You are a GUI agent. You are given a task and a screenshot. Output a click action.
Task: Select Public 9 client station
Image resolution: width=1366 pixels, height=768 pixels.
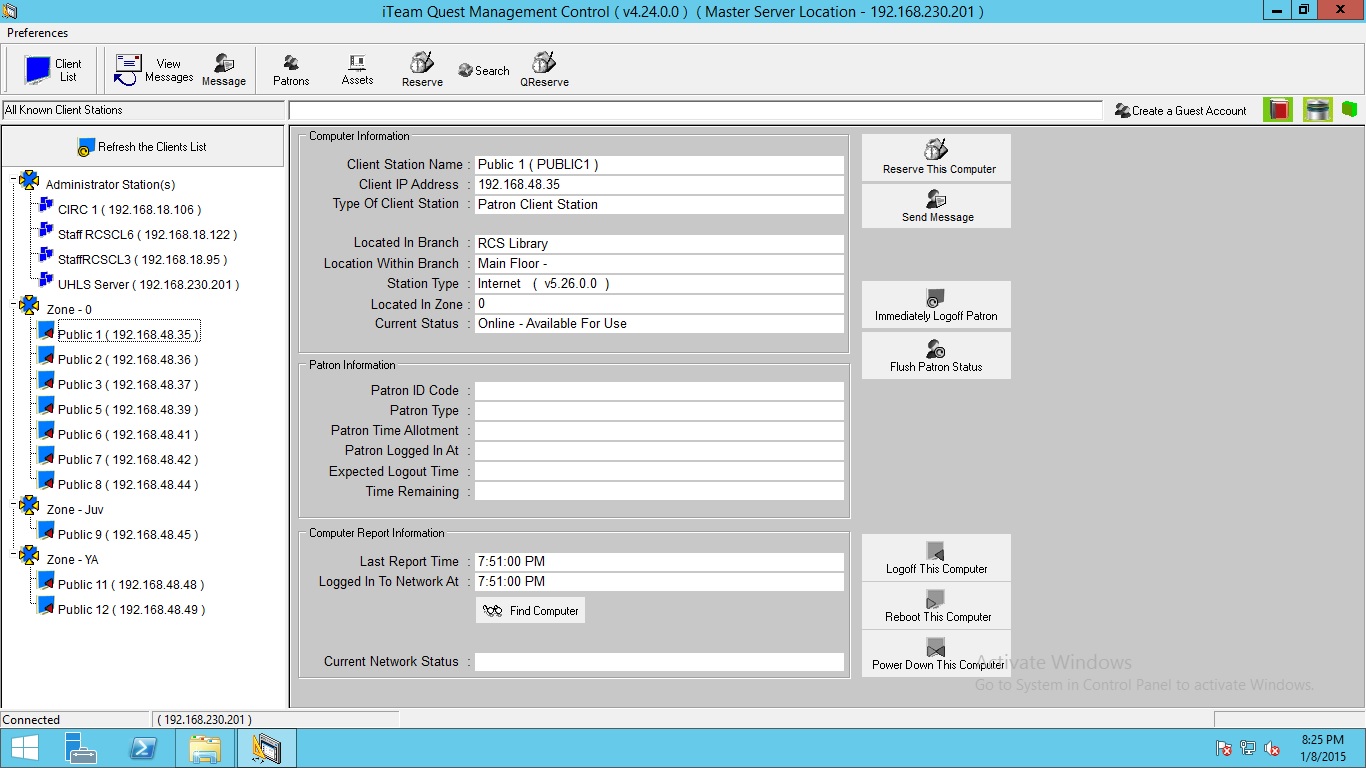(128, 535)
